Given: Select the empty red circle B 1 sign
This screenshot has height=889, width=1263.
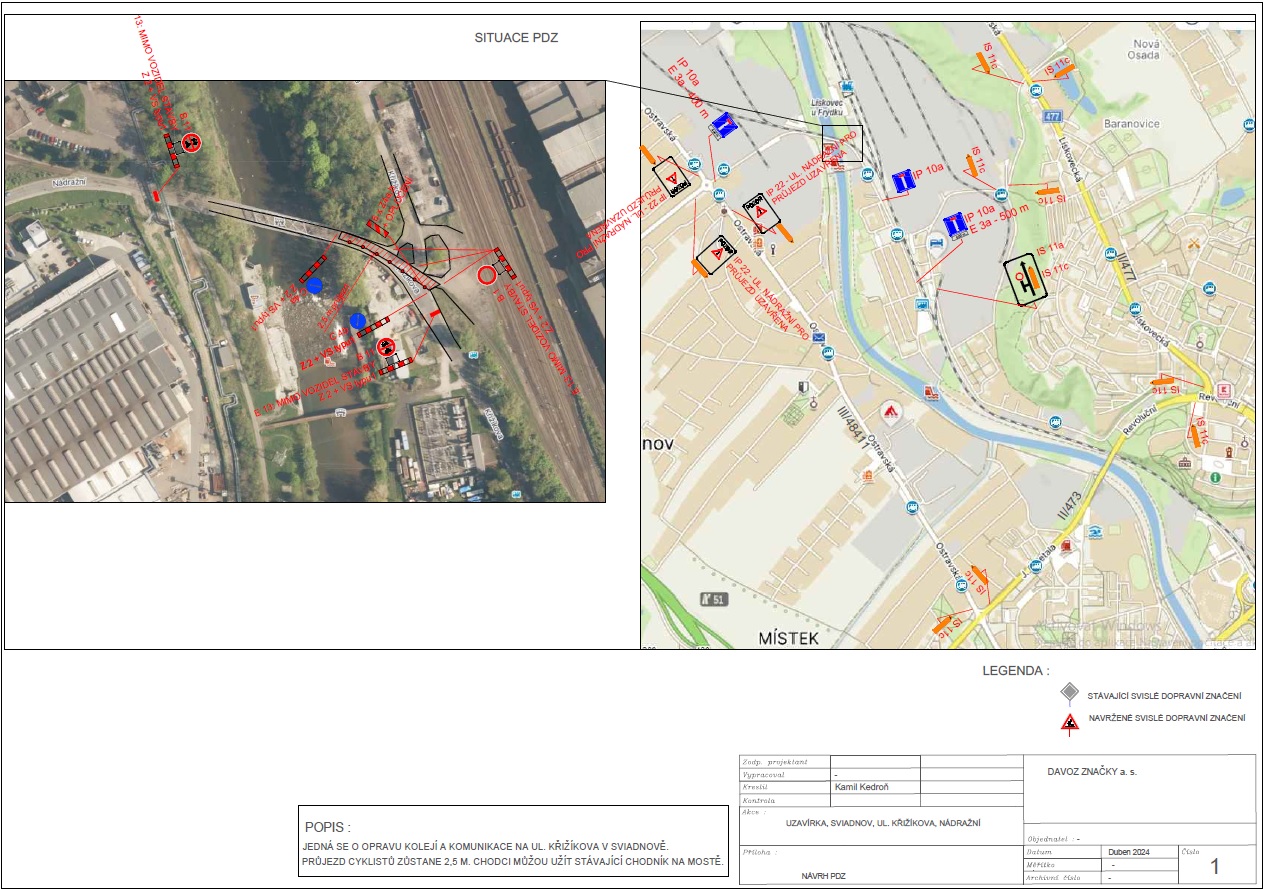Looking at the screenshot, I should (486, 275).
